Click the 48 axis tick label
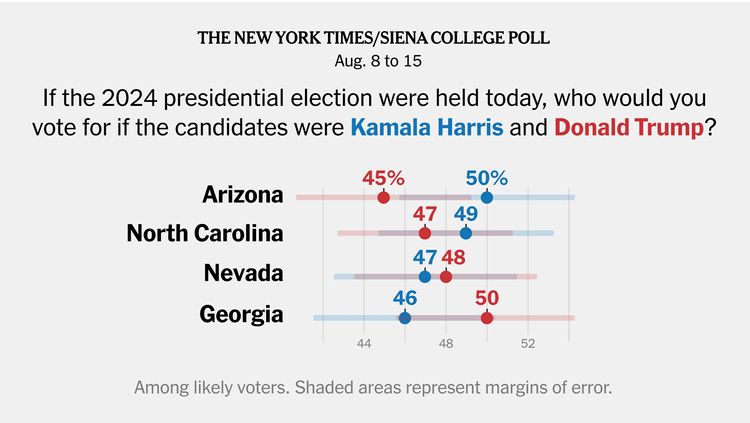 coord(446,344)
